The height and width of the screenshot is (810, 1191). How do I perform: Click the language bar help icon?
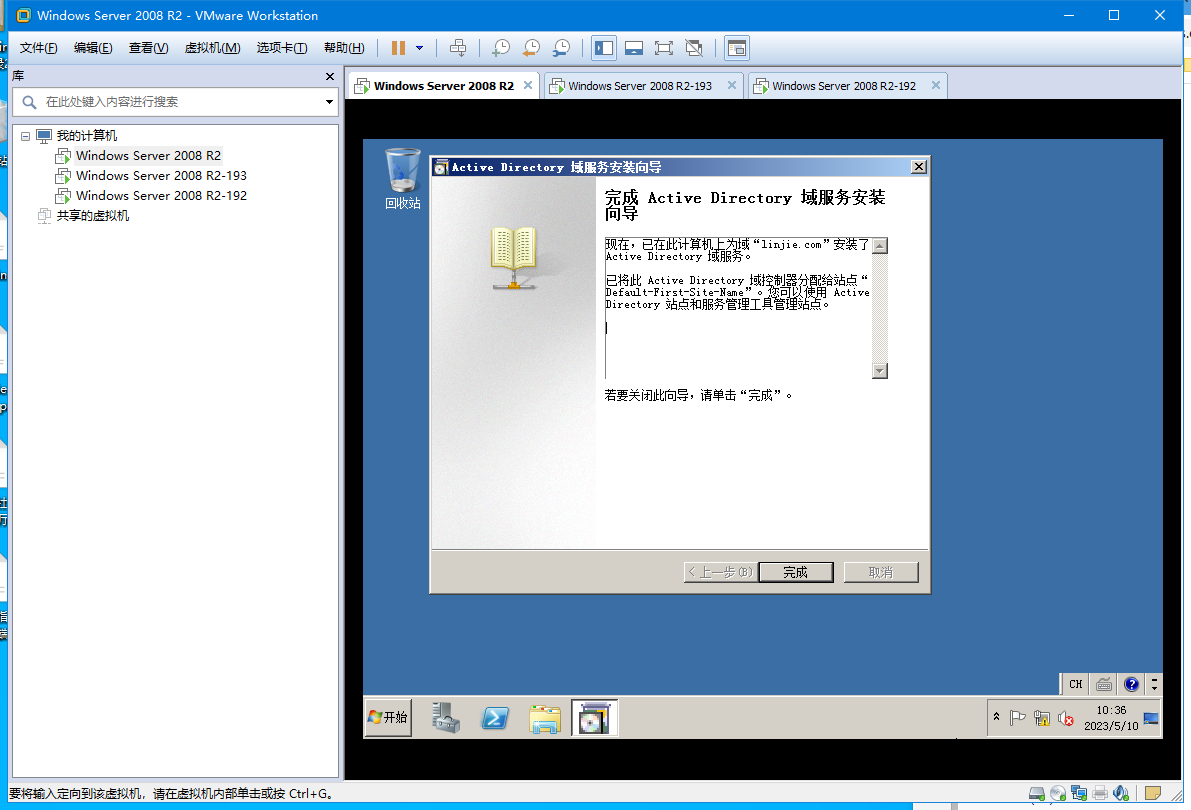pos(1131,685)
